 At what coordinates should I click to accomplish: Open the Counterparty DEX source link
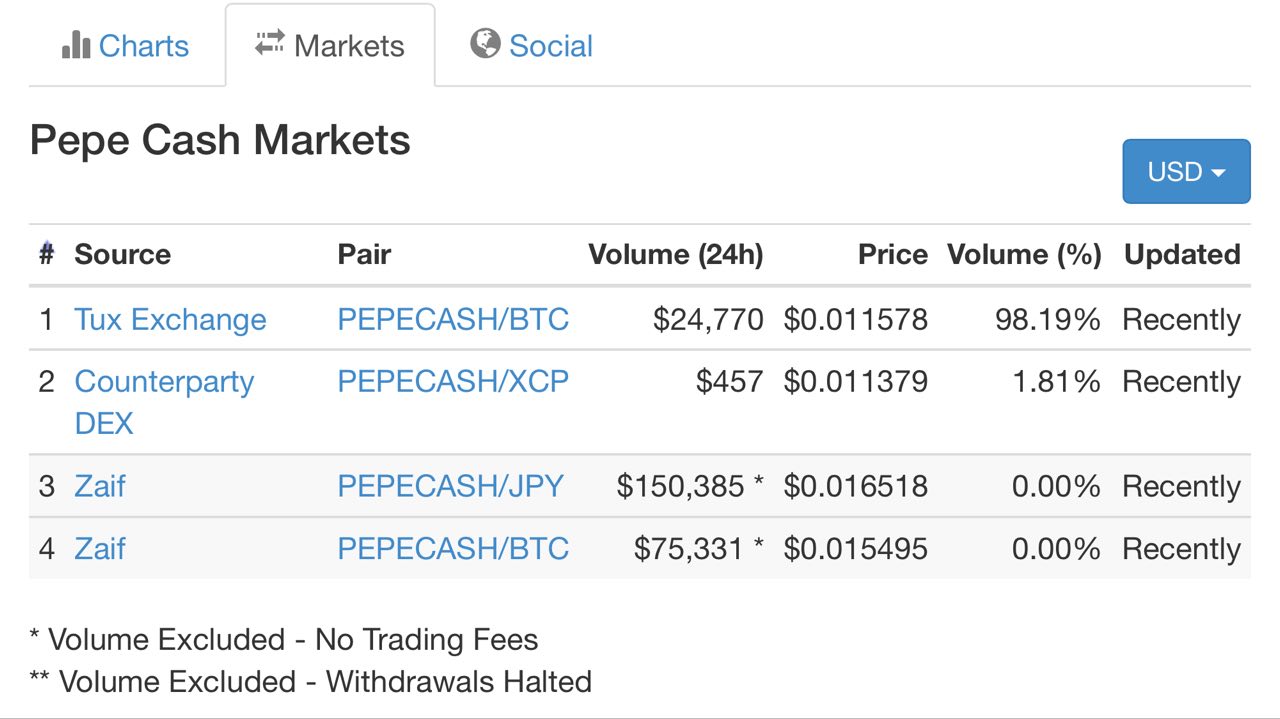click(x=164, y=402)
